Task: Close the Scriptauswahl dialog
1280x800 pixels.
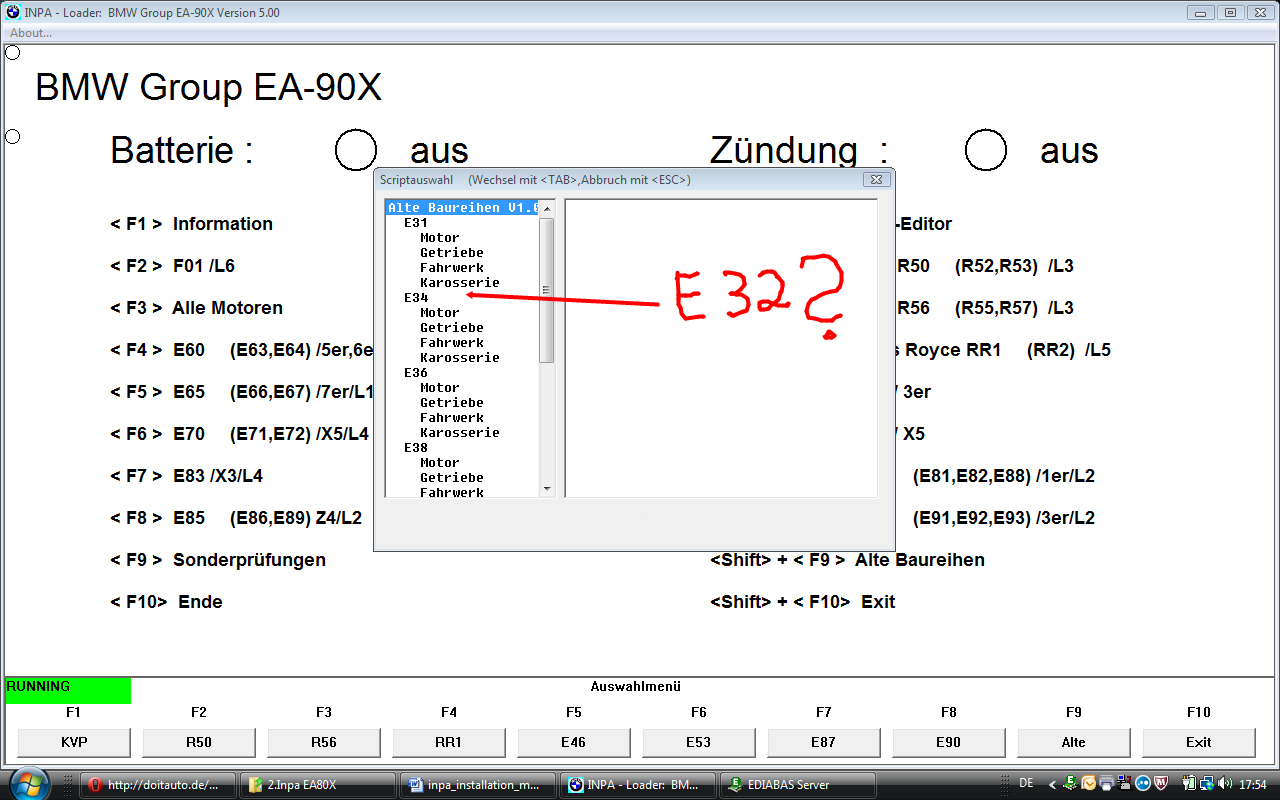Action: pos(876,180)
